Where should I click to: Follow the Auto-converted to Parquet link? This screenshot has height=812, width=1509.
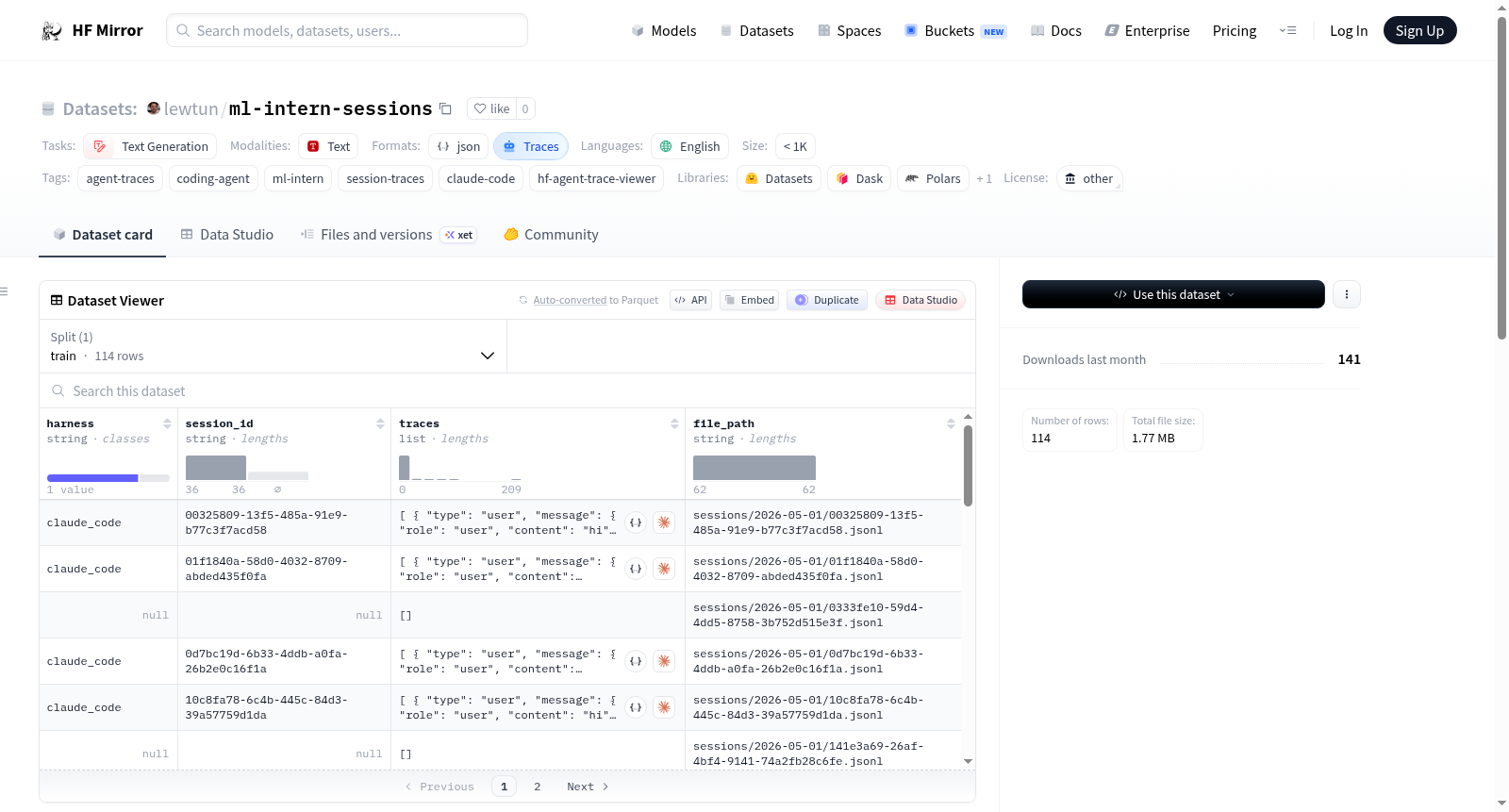(570, 300)
